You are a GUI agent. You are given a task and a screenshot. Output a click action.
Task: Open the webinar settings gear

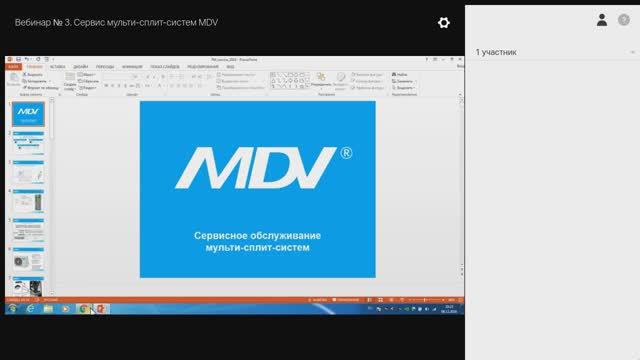444,22
